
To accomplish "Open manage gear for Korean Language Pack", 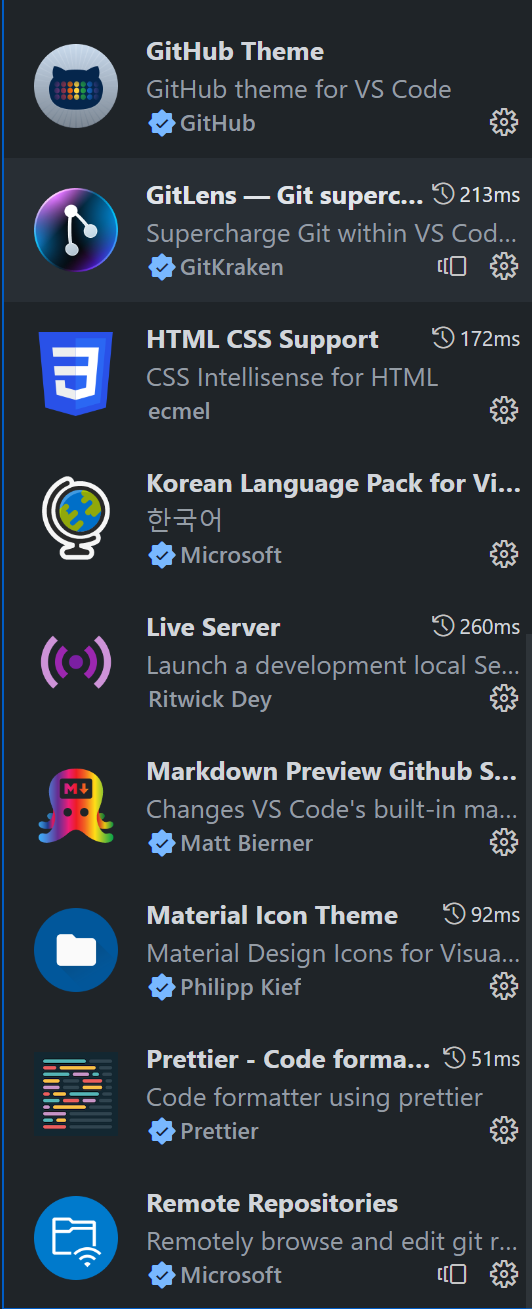I will 504,555.
